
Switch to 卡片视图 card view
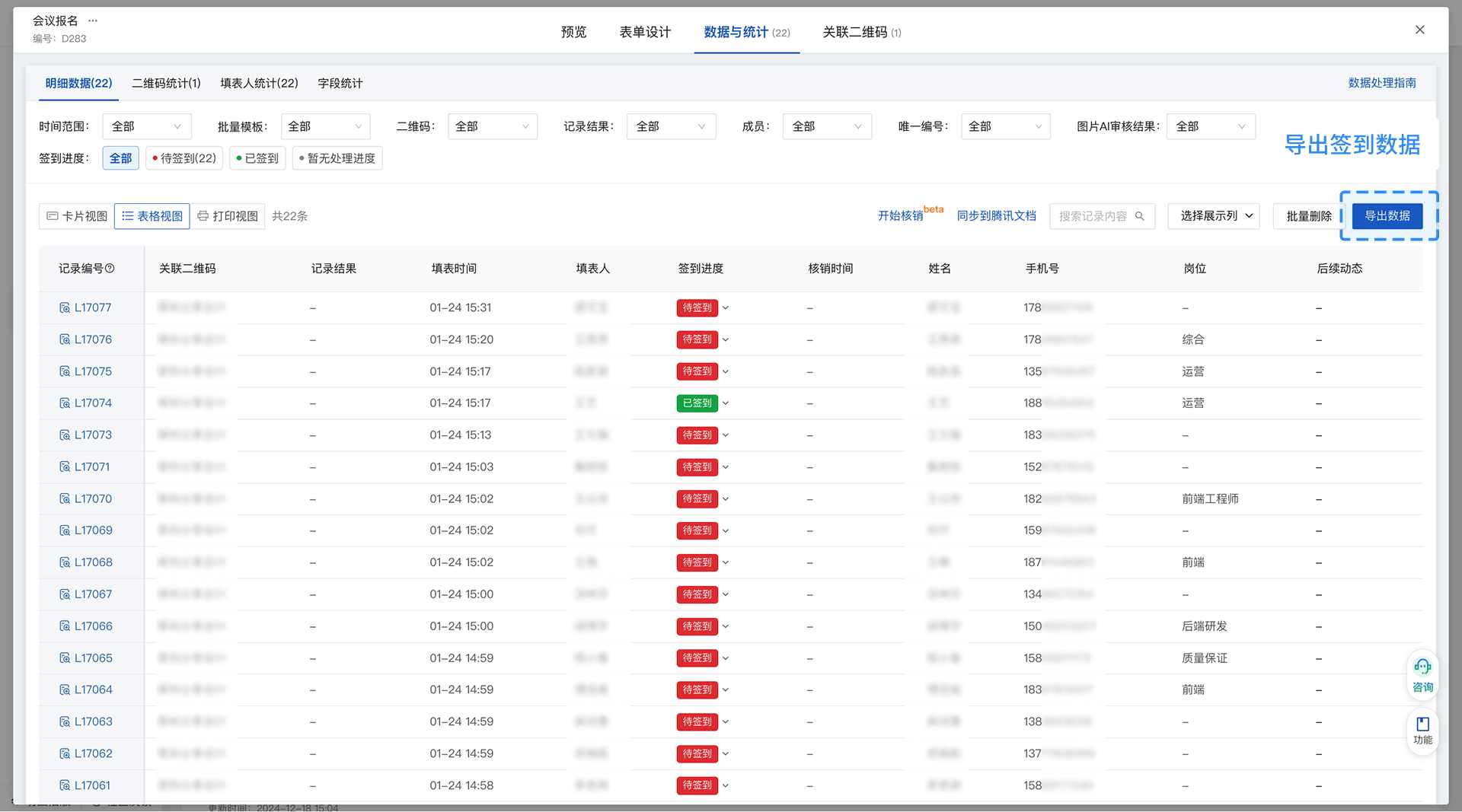pos(77,216)
